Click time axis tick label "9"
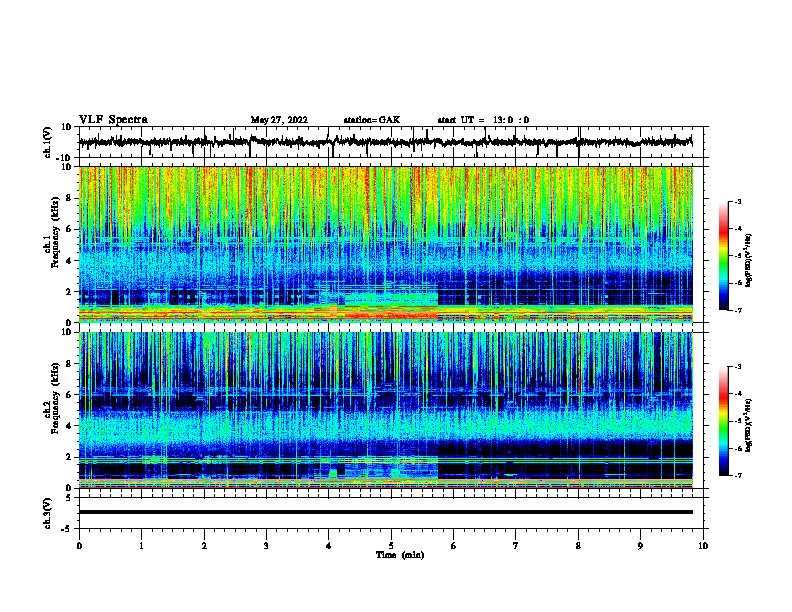 click(640, 546)
